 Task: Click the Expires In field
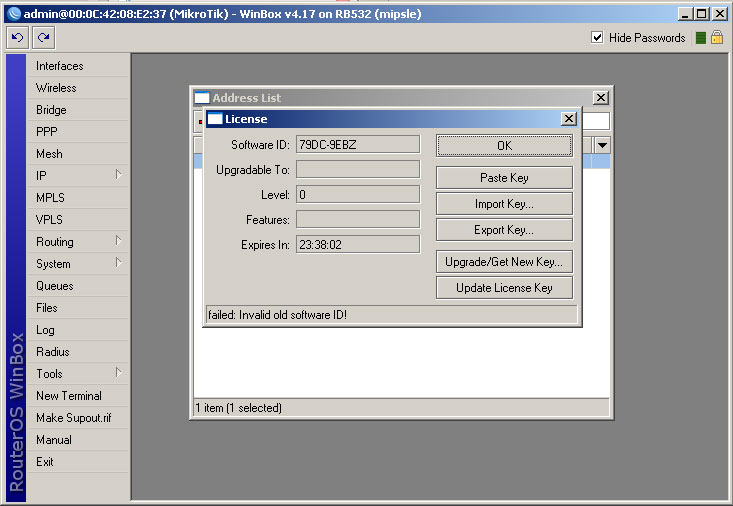coord(358,245)
